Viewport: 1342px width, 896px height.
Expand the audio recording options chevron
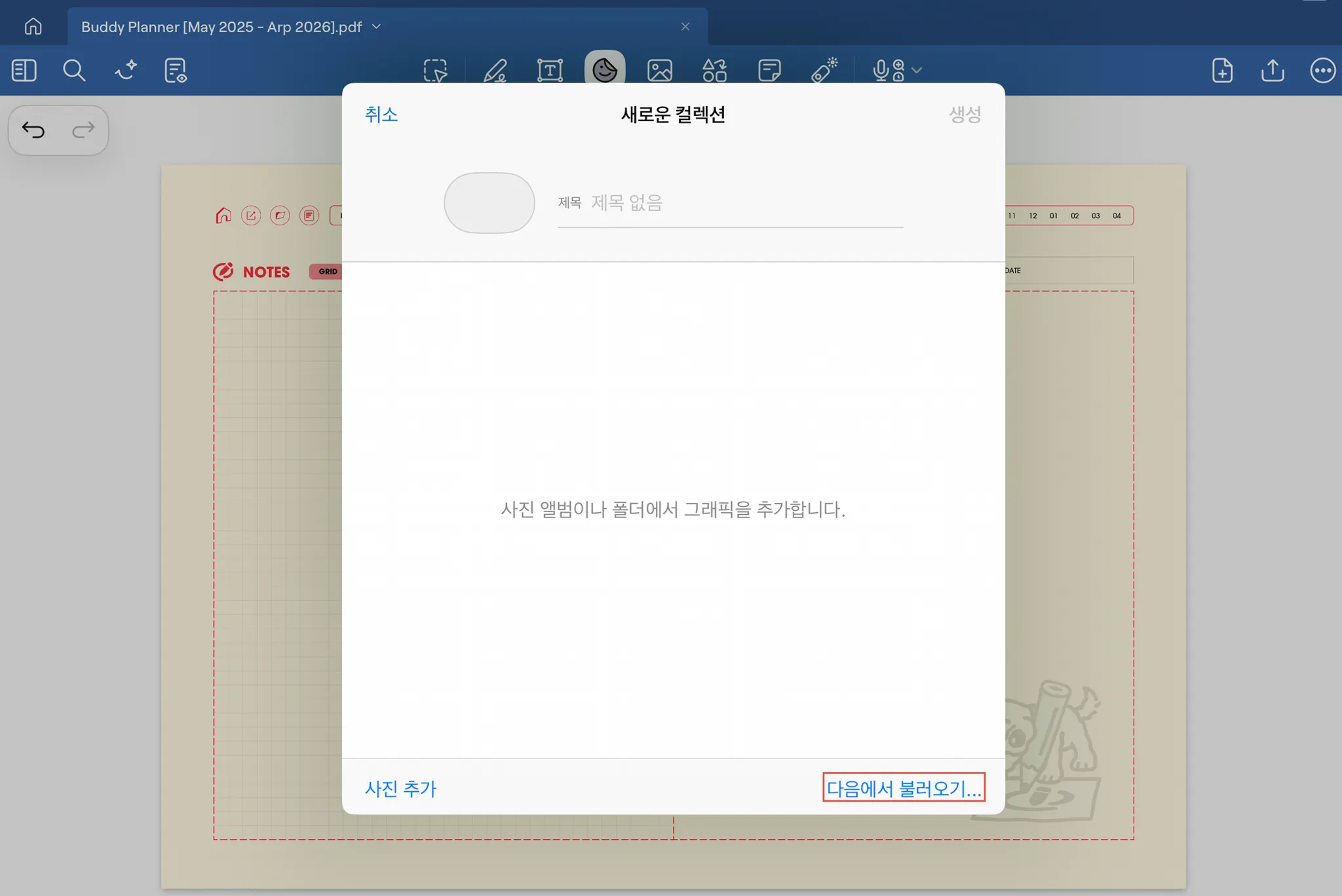(x=917, y=70)
